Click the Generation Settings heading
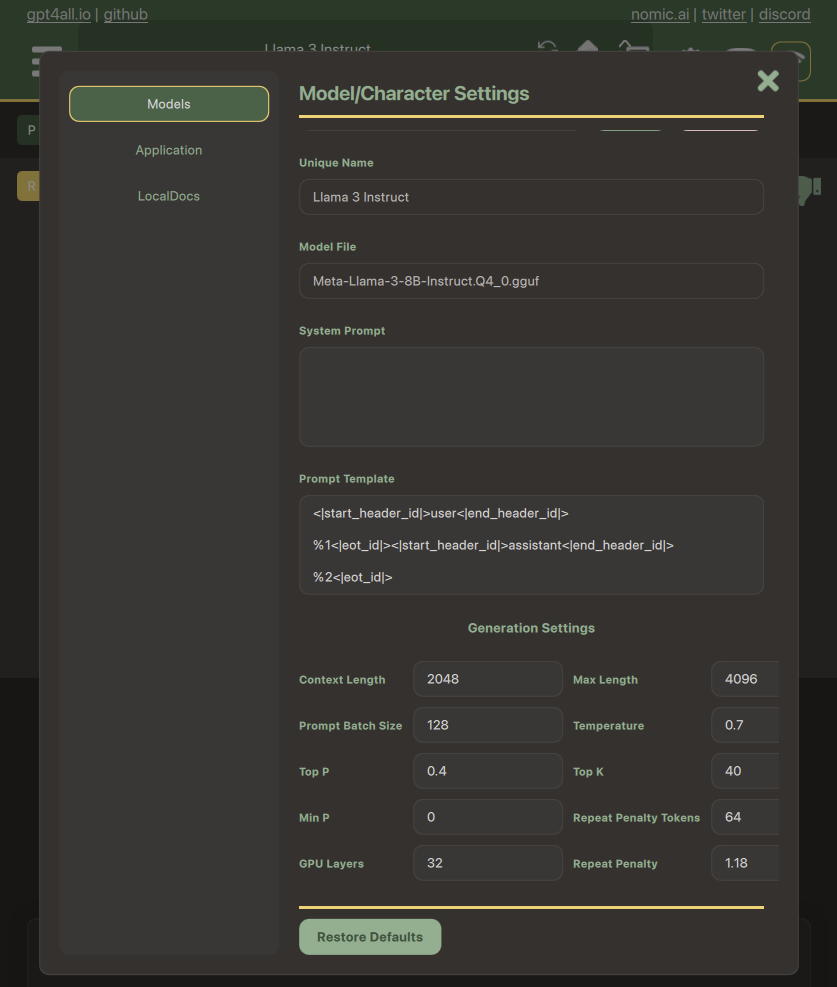This screenshot has width=837, height=987. [x=531, y=628]
